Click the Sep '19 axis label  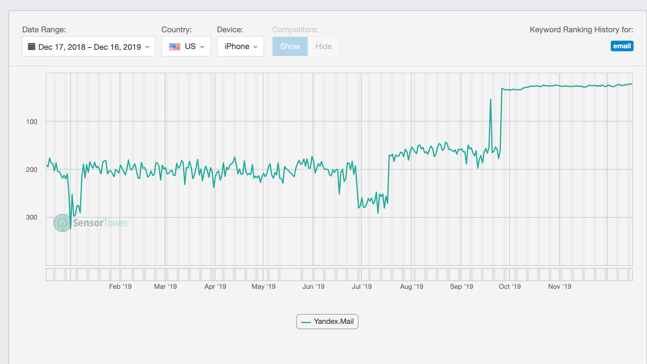pyautogui.click(x=461, y=286)
